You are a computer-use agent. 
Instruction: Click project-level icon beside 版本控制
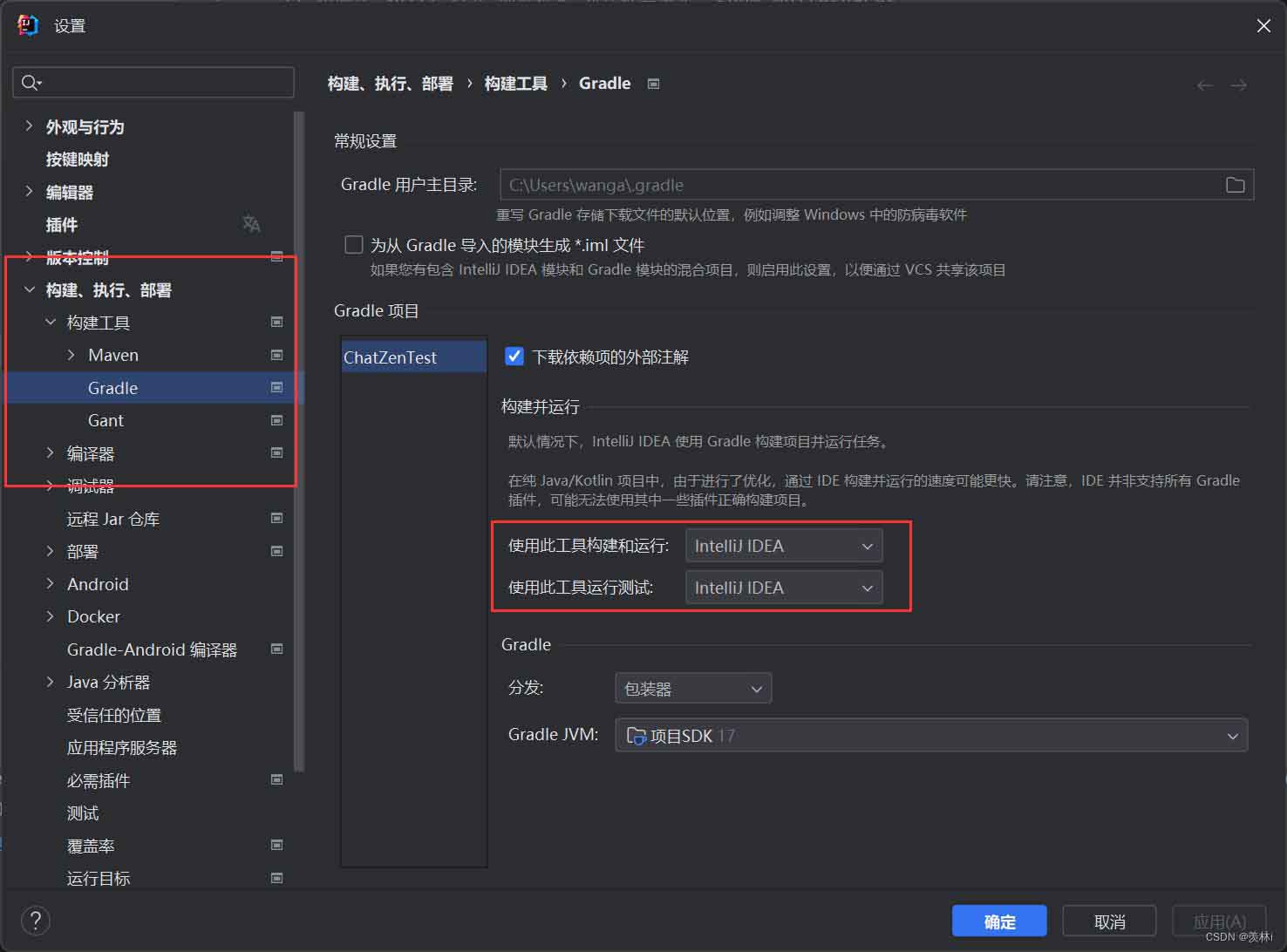point(276,256)
